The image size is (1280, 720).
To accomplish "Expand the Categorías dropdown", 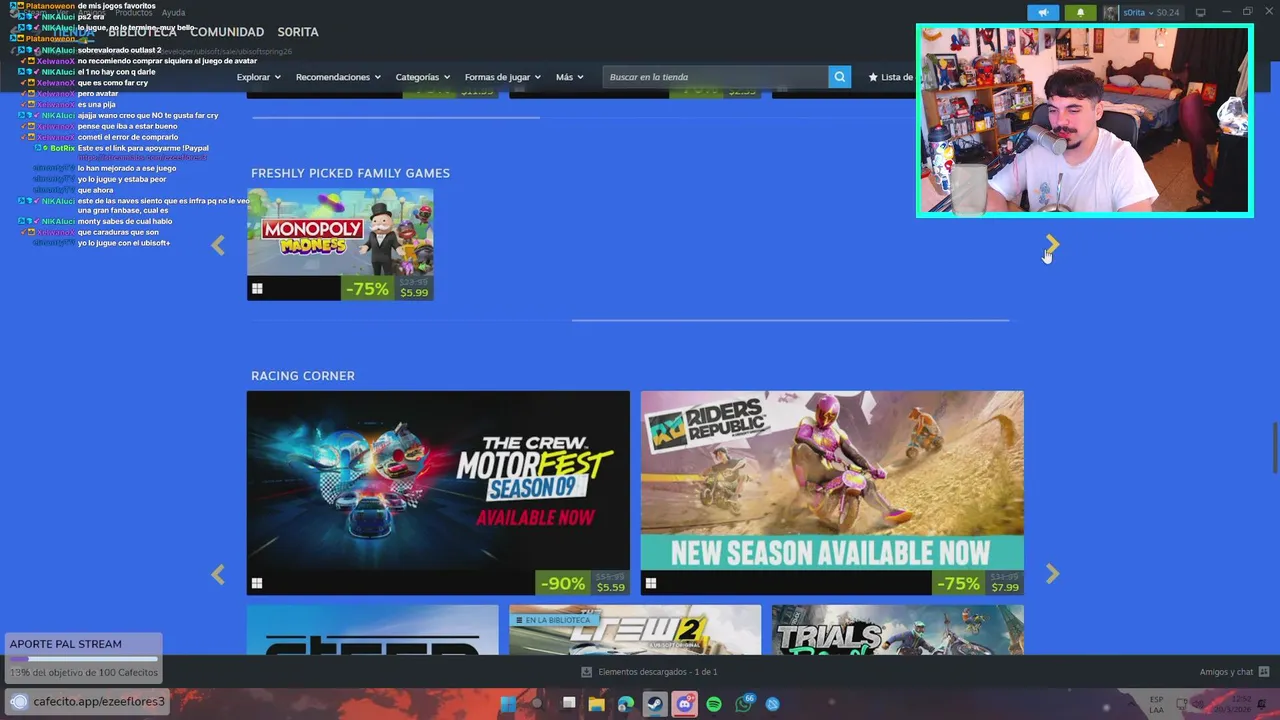I will click(422, 77).
